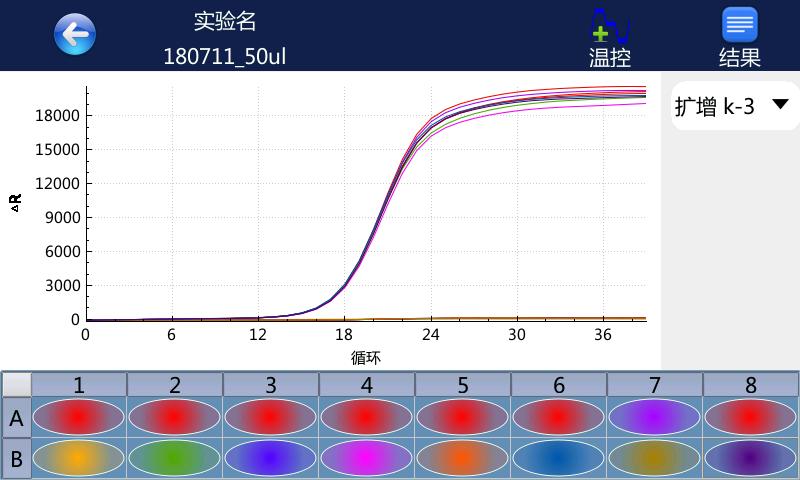Select row A header
The image size is (800, 480).
pos(16,419)
